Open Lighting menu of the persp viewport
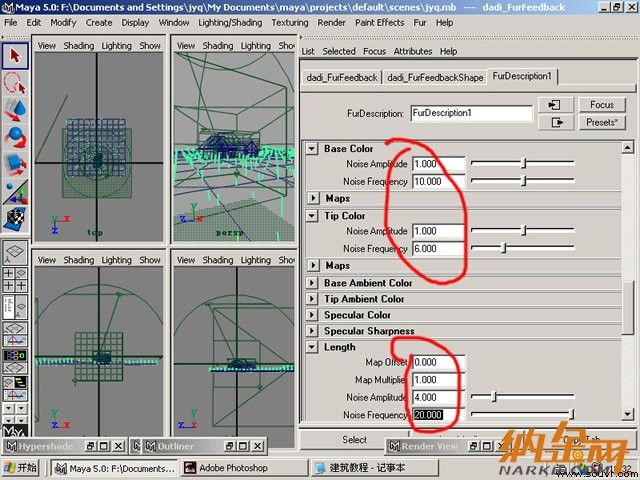The height and width of the screenshot is (480, 640). (x=256, y=46)
